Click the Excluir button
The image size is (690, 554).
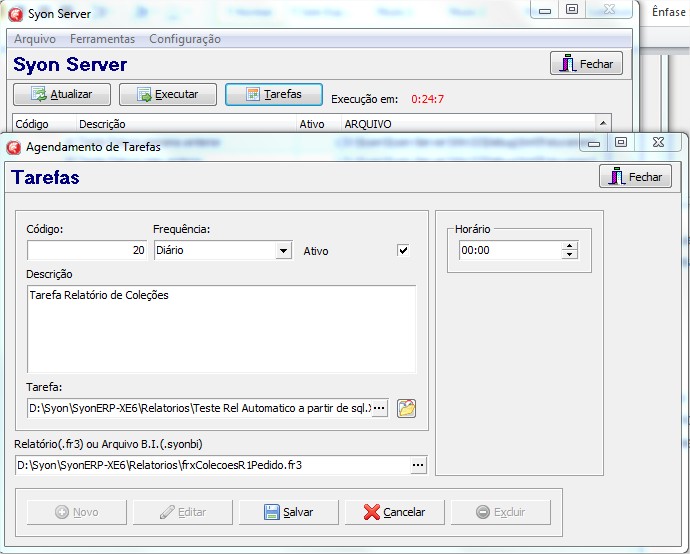point(501,512)
